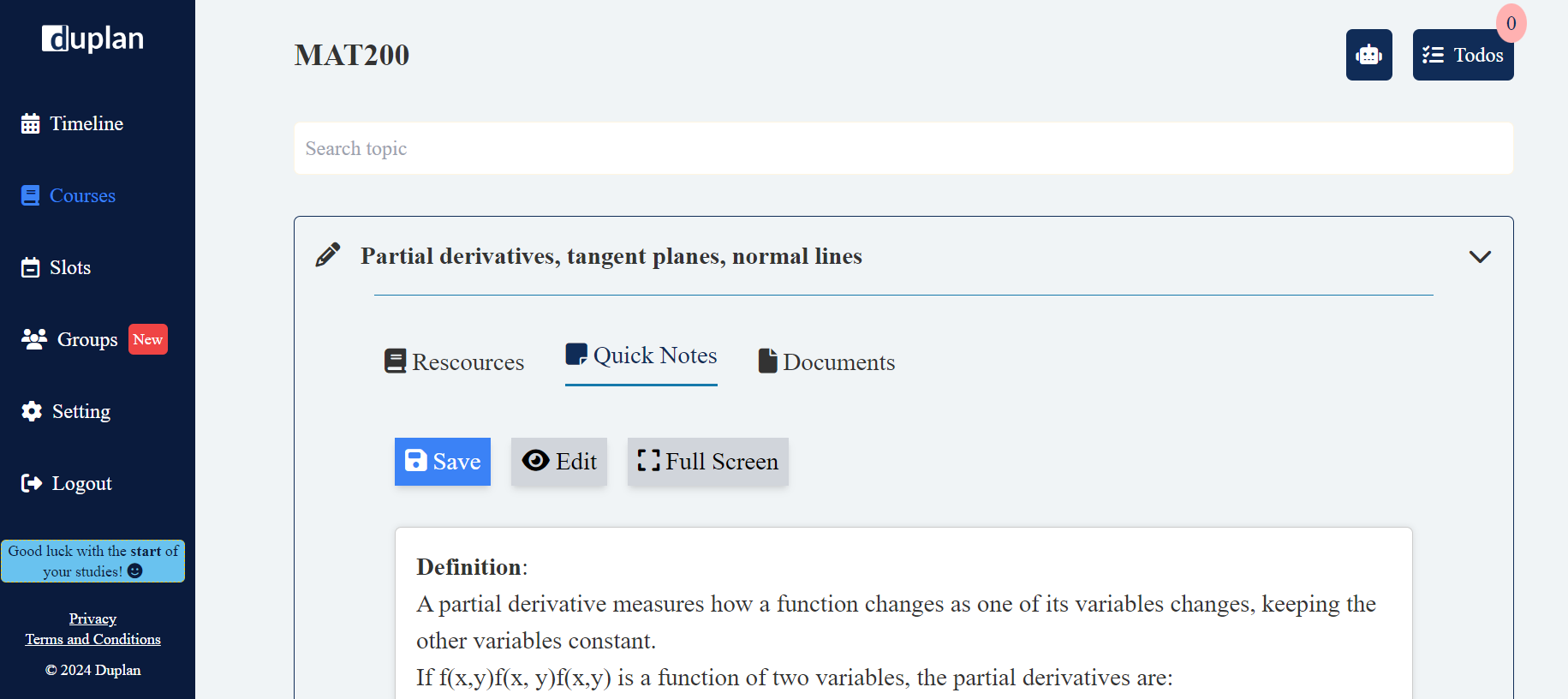The image size is (1568, 699).
Task: Open the Privacy link
Action: [x=92, y=618]
